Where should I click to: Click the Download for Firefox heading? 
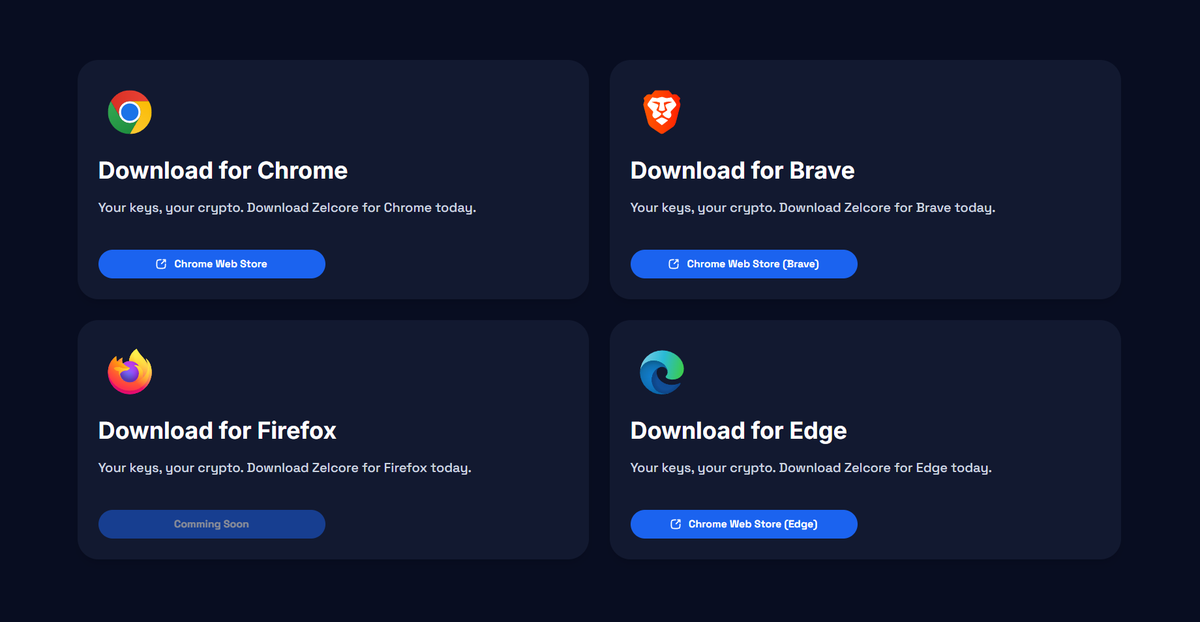pos(216,430)
